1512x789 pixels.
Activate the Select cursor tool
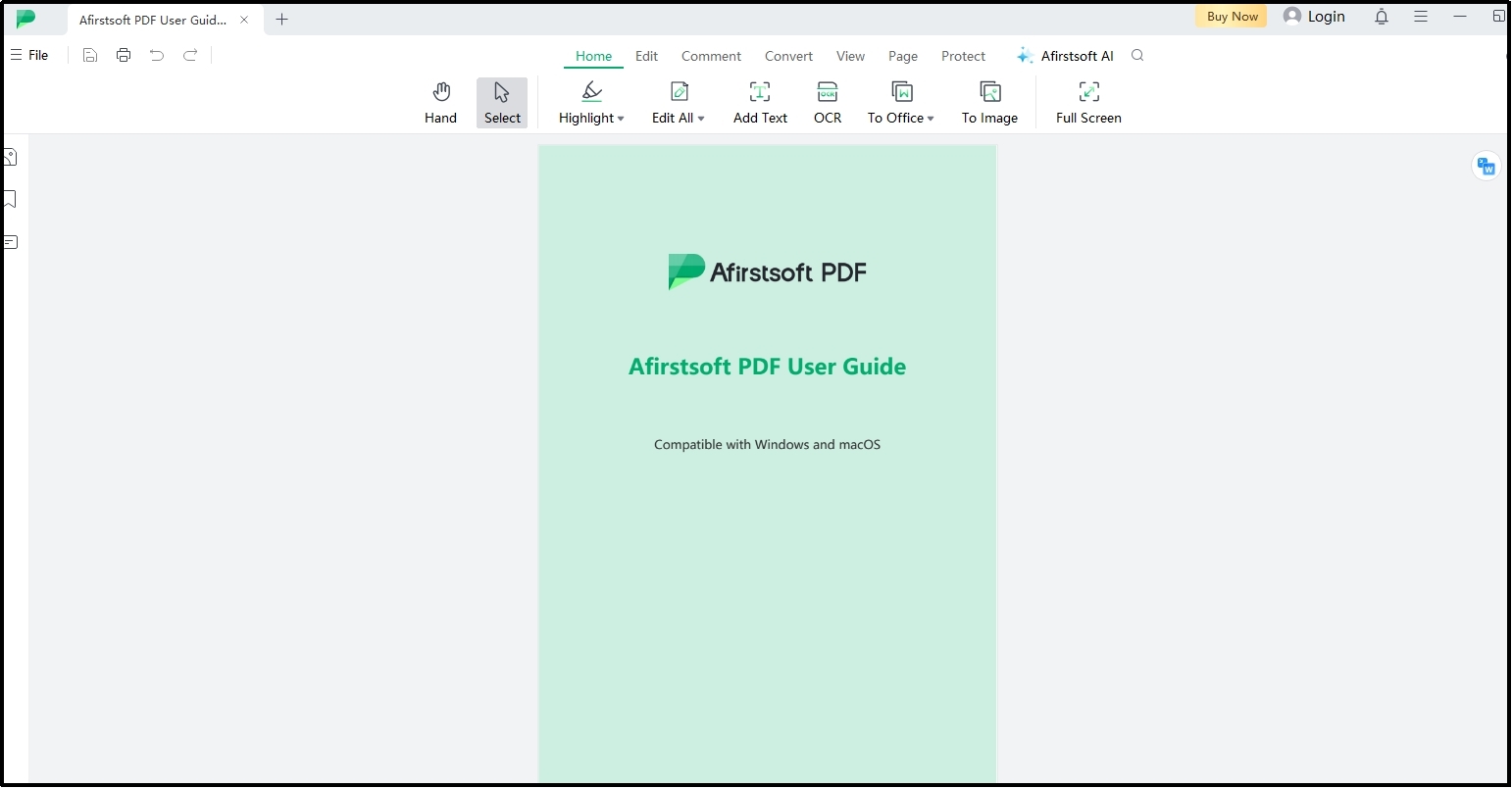tap(502, 103)
